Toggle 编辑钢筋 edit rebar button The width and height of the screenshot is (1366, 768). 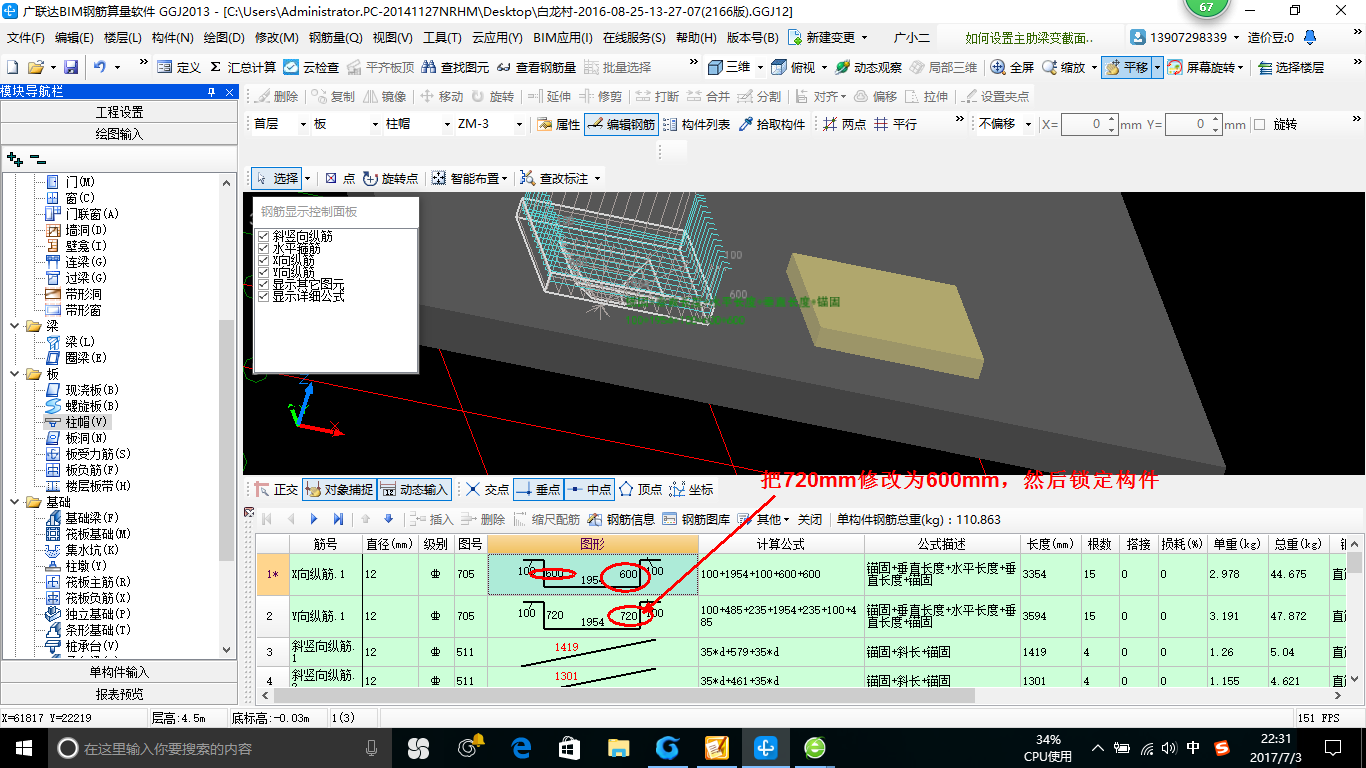[x=621, y=124]
